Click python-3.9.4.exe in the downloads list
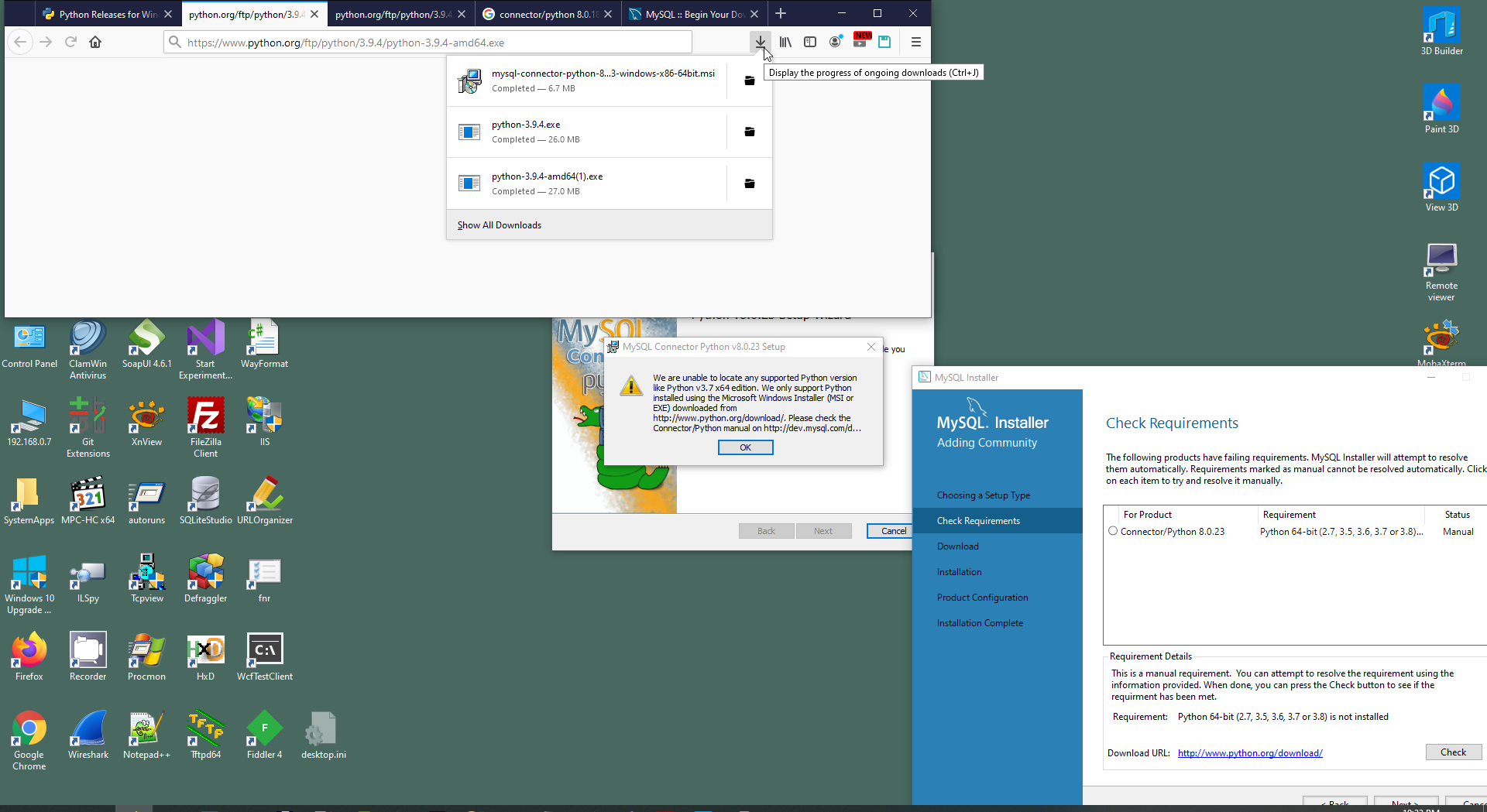 pos(586,132)
